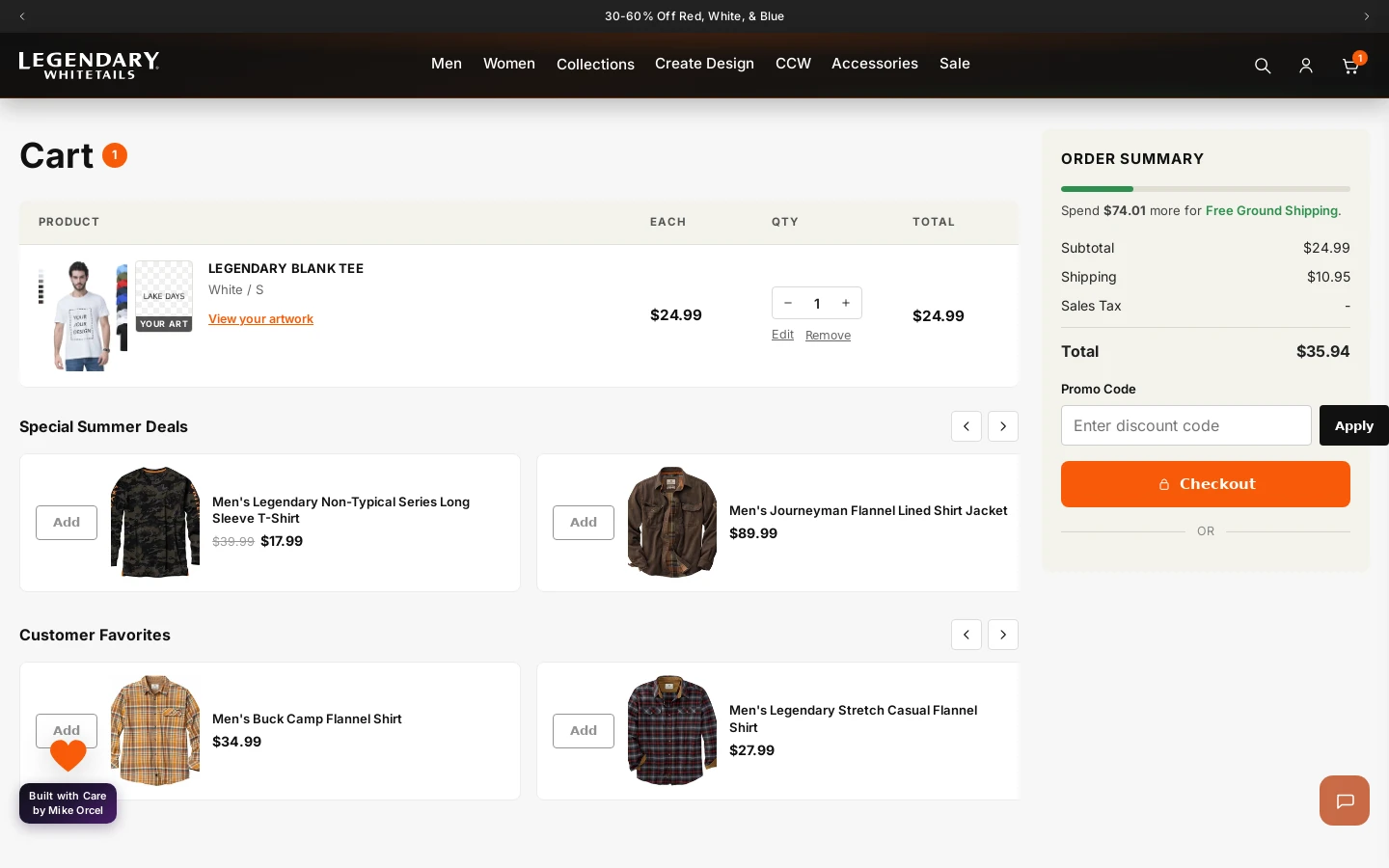Show previous Customer Favorites items
The width and height of the screenshot is (1389, 868).
click(x=967, y=635)
